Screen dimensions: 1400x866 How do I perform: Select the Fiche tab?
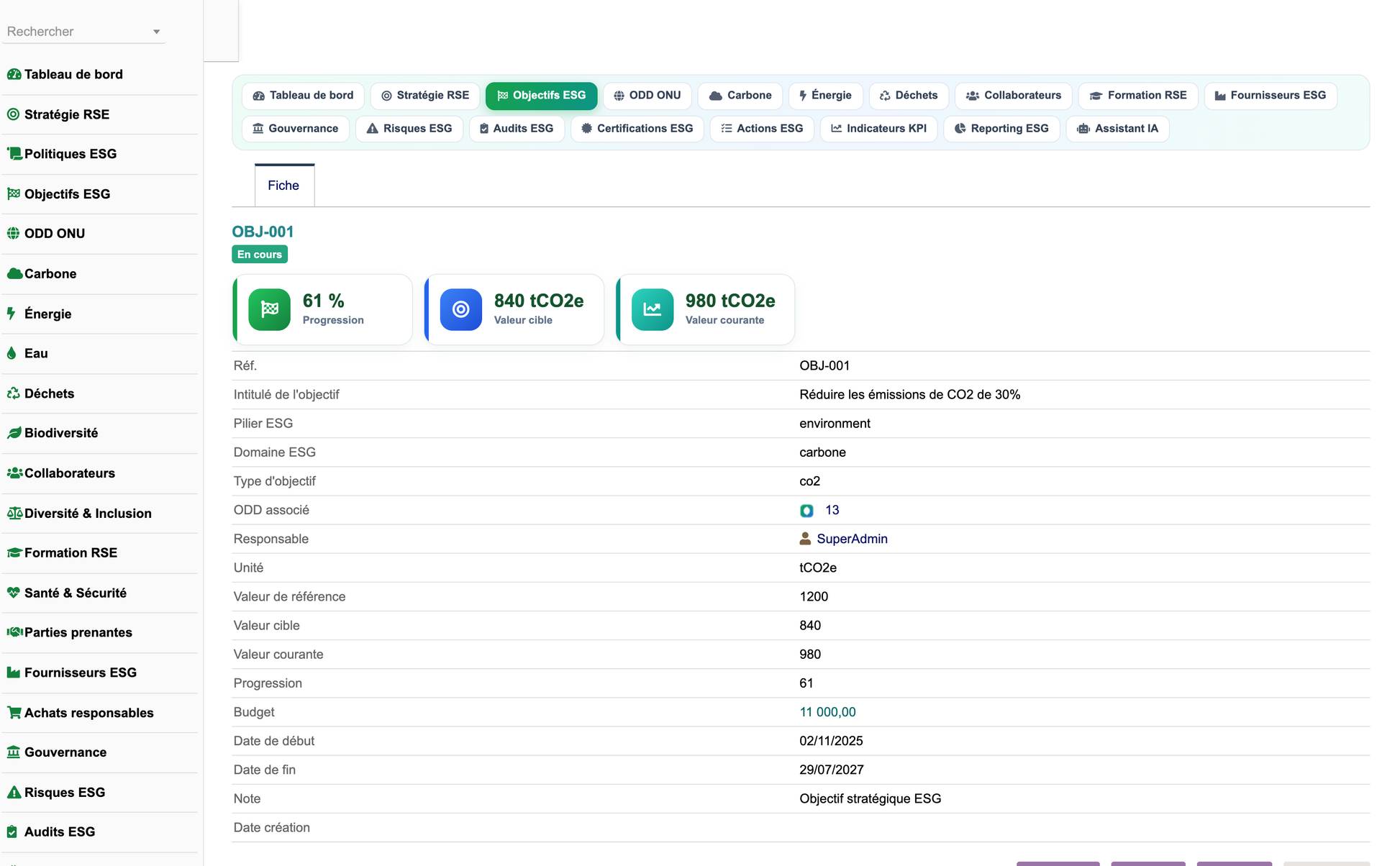click(x=283, y=186)
